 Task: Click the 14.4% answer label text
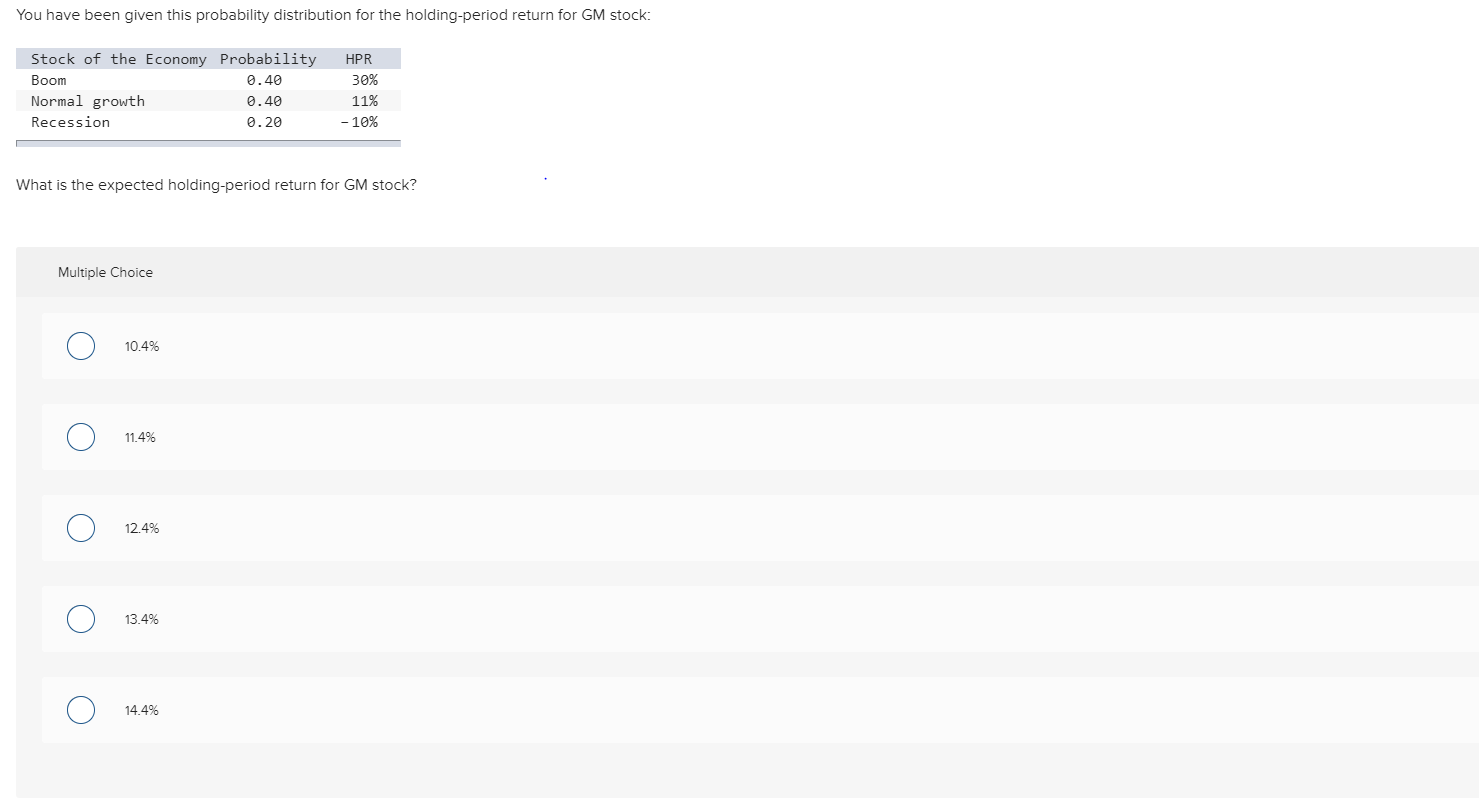[140, 710]
